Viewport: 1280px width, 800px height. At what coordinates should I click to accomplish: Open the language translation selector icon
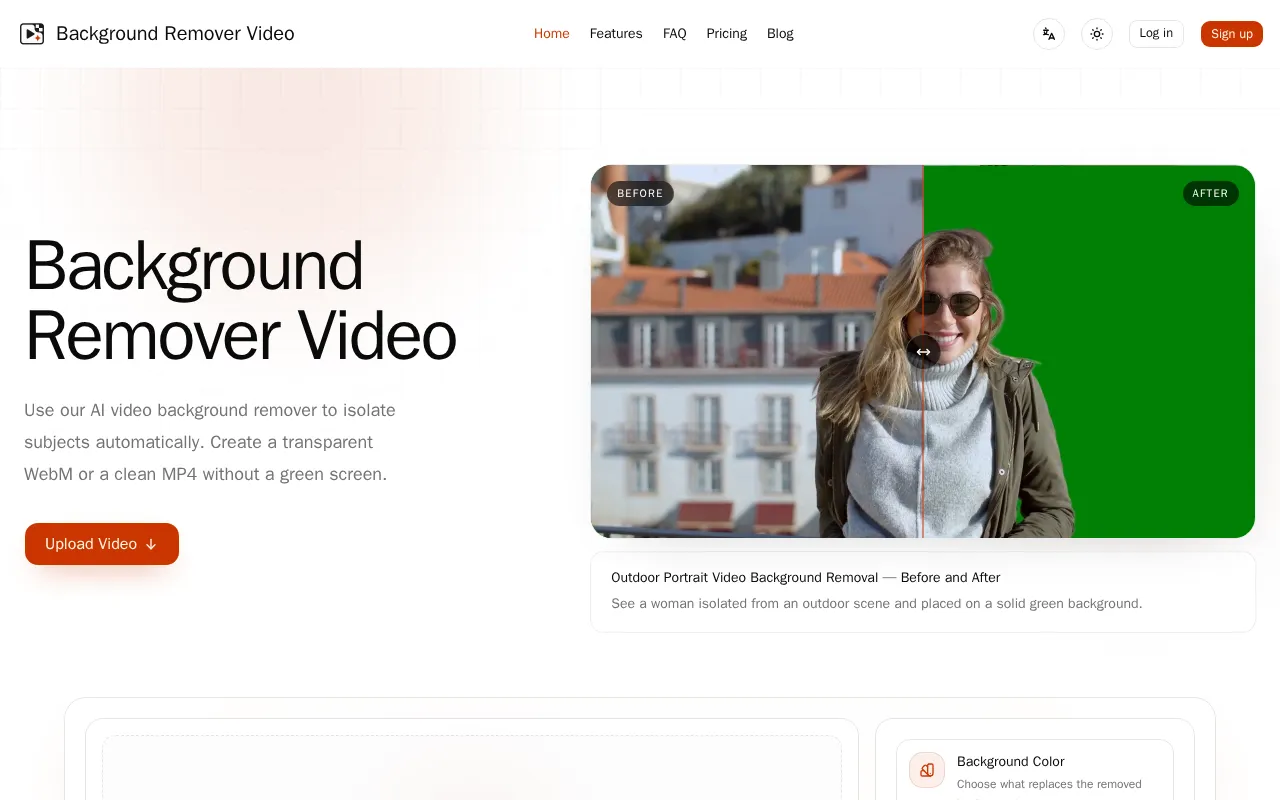(x=1049, y=34)
